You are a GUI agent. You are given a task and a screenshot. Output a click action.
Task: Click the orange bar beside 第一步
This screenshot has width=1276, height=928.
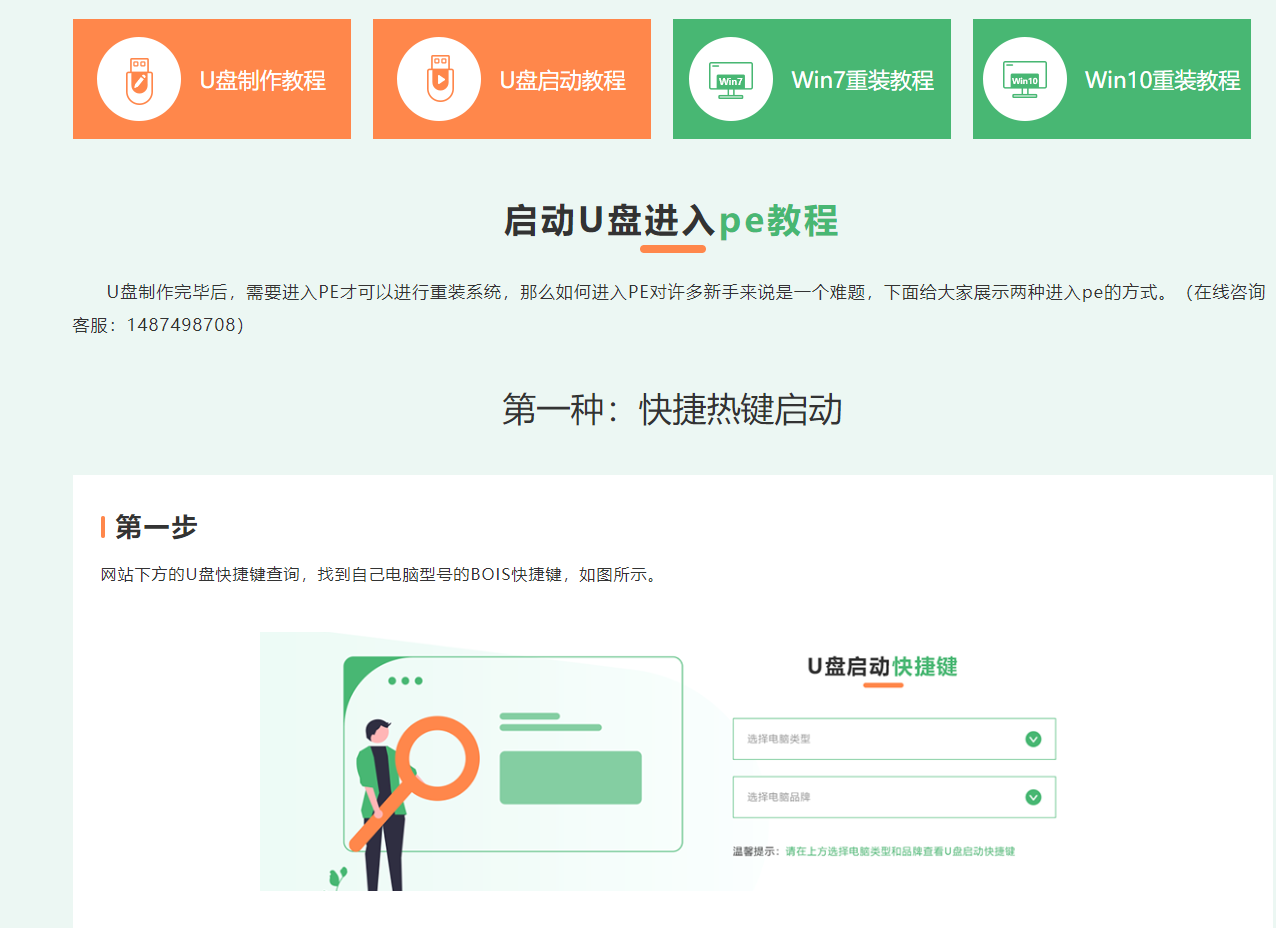click(103, 523)
